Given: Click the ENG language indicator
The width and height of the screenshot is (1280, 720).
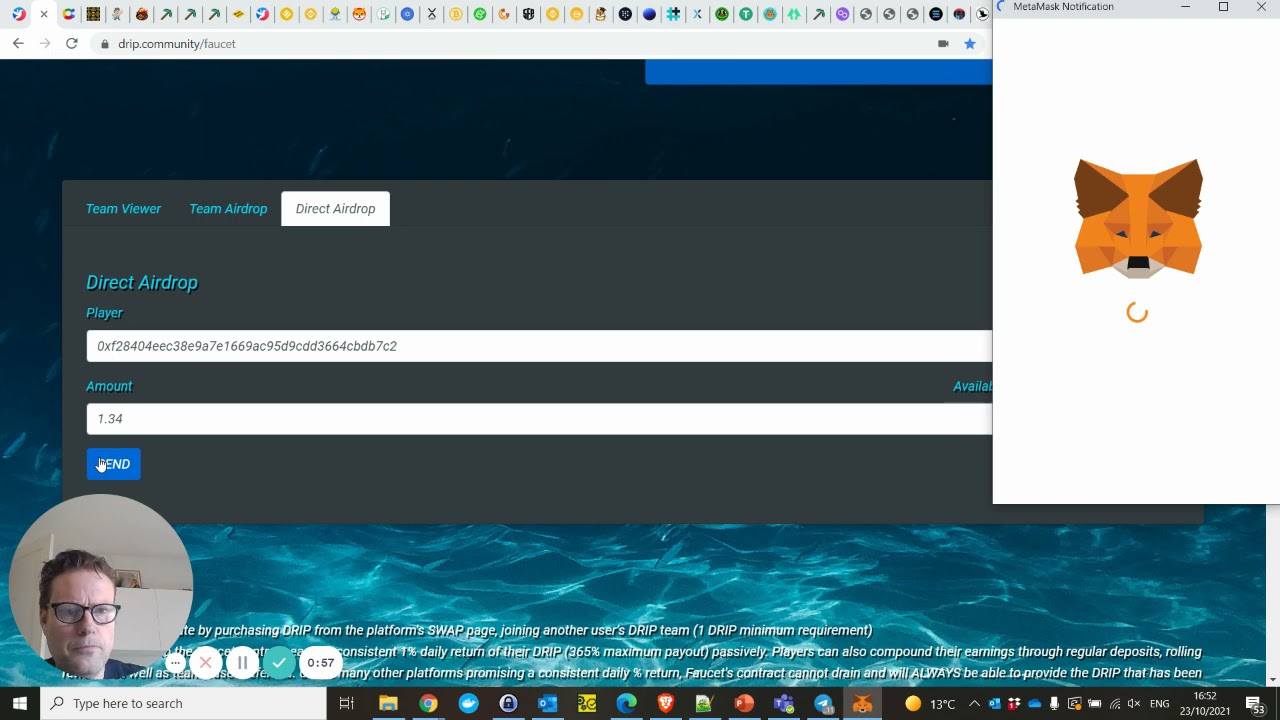Looking at the screenshot, I should pos(1159,704).
